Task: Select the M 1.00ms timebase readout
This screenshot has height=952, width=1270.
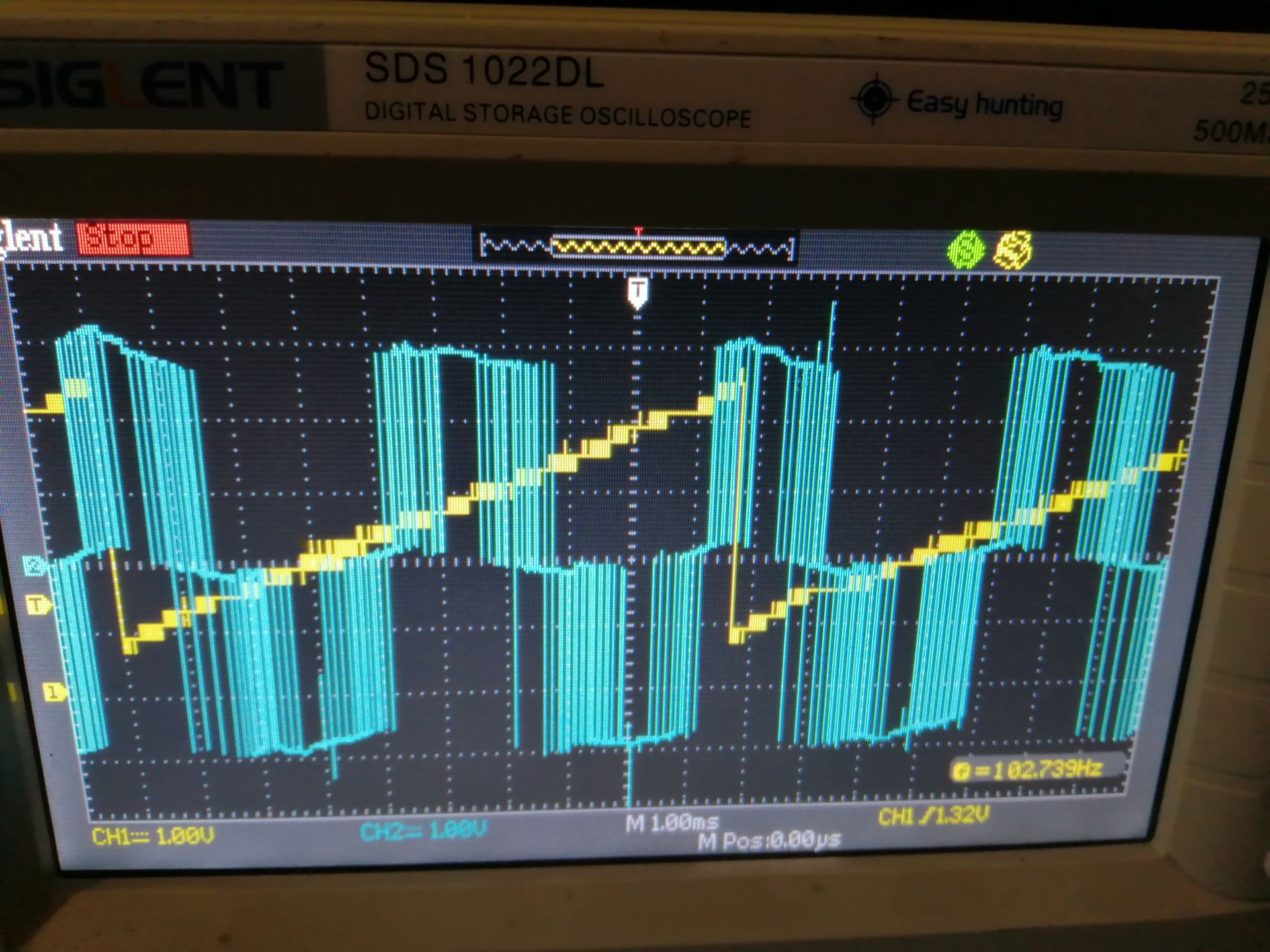Action: 671,824
